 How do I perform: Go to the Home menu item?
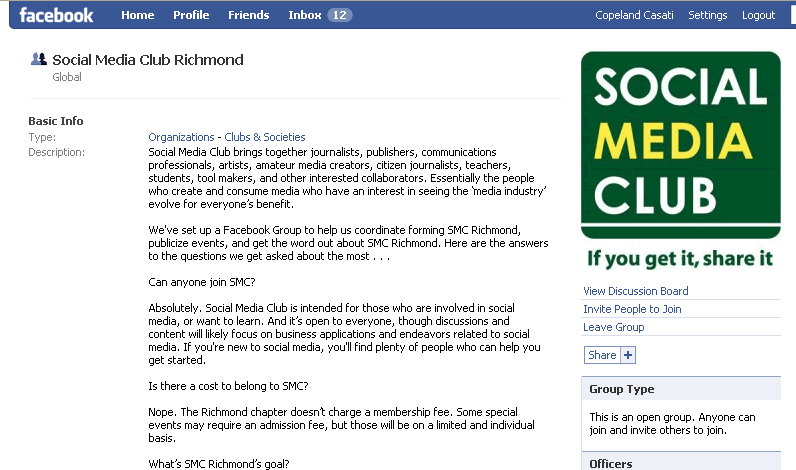tap(138, 15)
